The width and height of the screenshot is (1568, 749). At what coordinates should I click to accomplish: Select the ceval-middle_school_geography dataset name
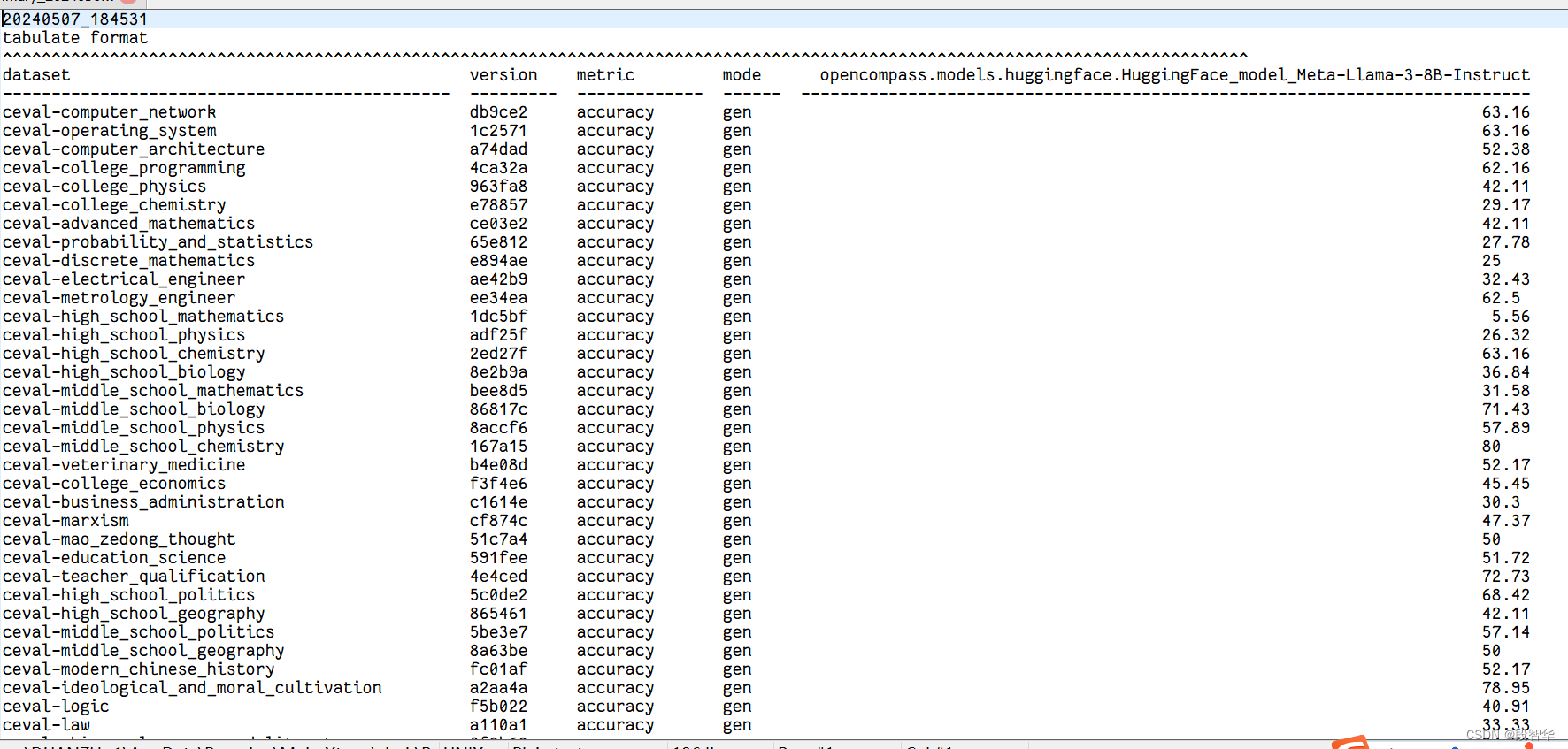143,651
